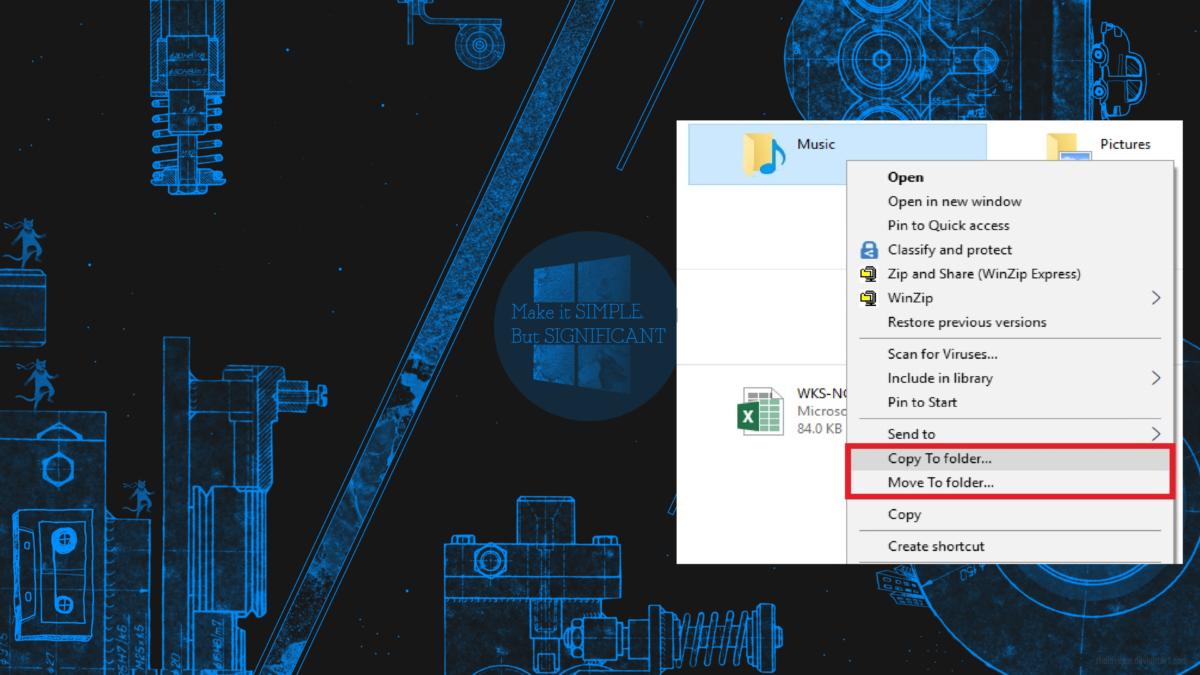Select Create shortcut in the menu

(x=936, y=546)
